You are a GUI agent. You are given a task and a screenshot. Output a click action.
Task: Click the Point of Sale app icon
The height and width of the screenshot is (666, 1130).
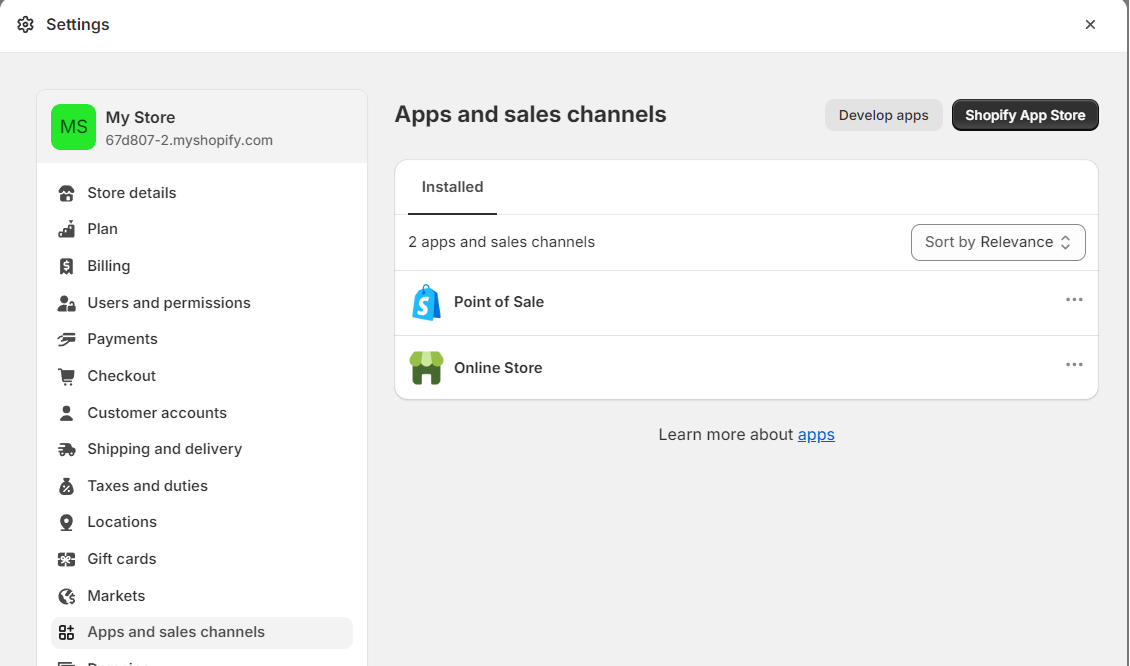click(426, 303)
